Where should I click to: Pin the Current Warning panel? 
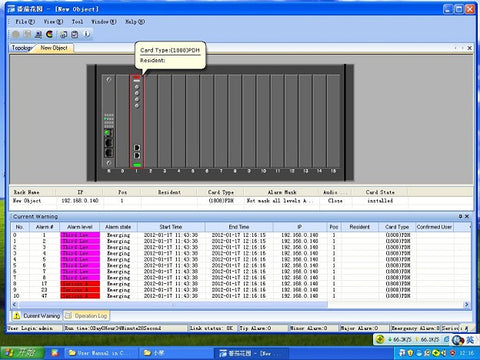(460, 216)
